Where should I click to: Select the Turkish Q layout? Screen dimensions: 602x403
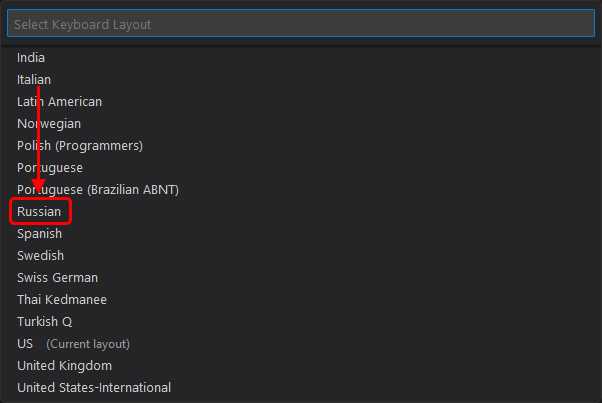click(x=44, y=322)
